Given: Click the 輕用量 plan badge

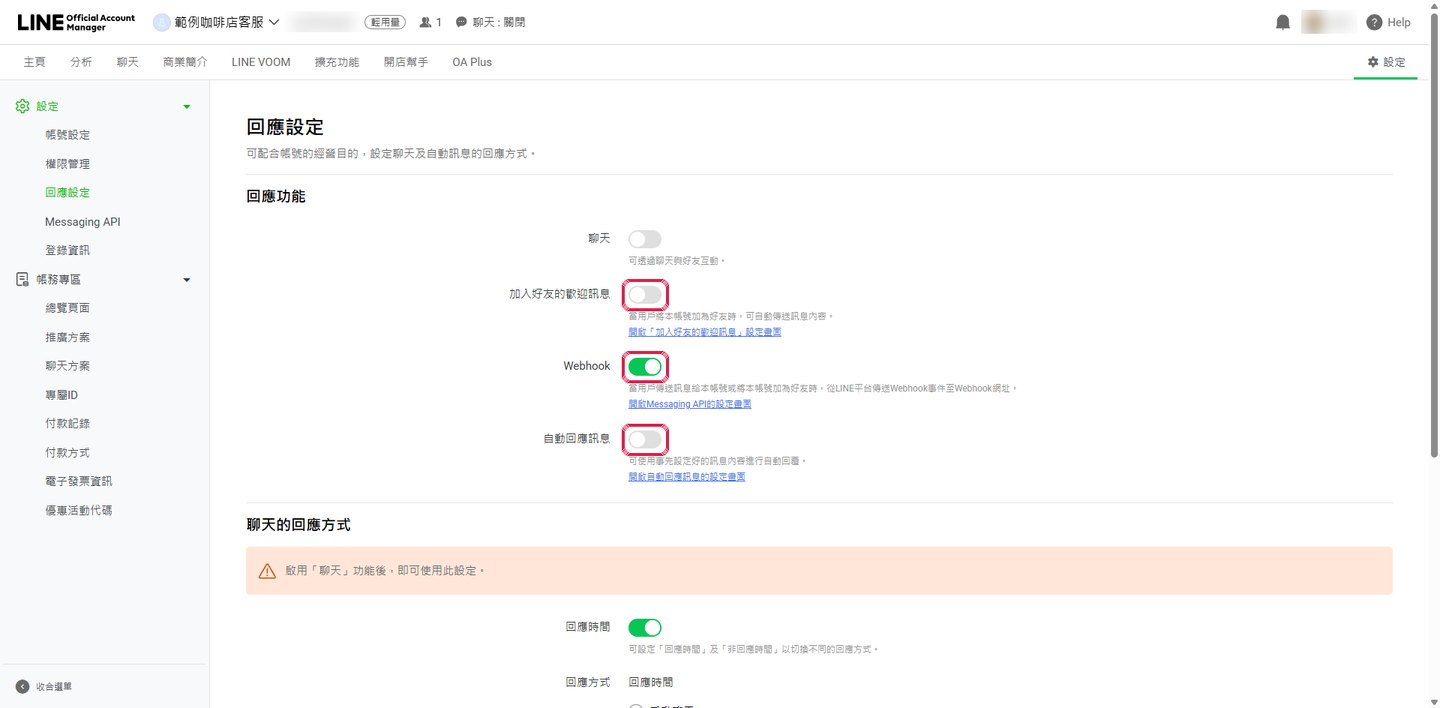Looking at the screenshot, I should [x=385, y=22].
